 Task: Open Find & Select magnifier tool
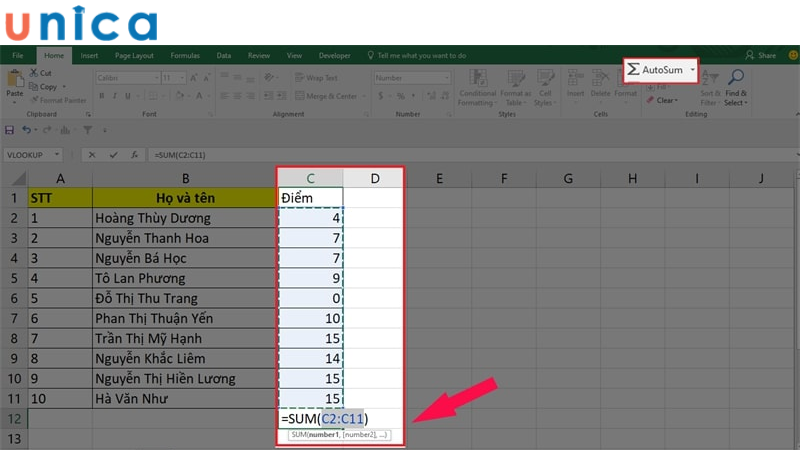click(735, 78)
